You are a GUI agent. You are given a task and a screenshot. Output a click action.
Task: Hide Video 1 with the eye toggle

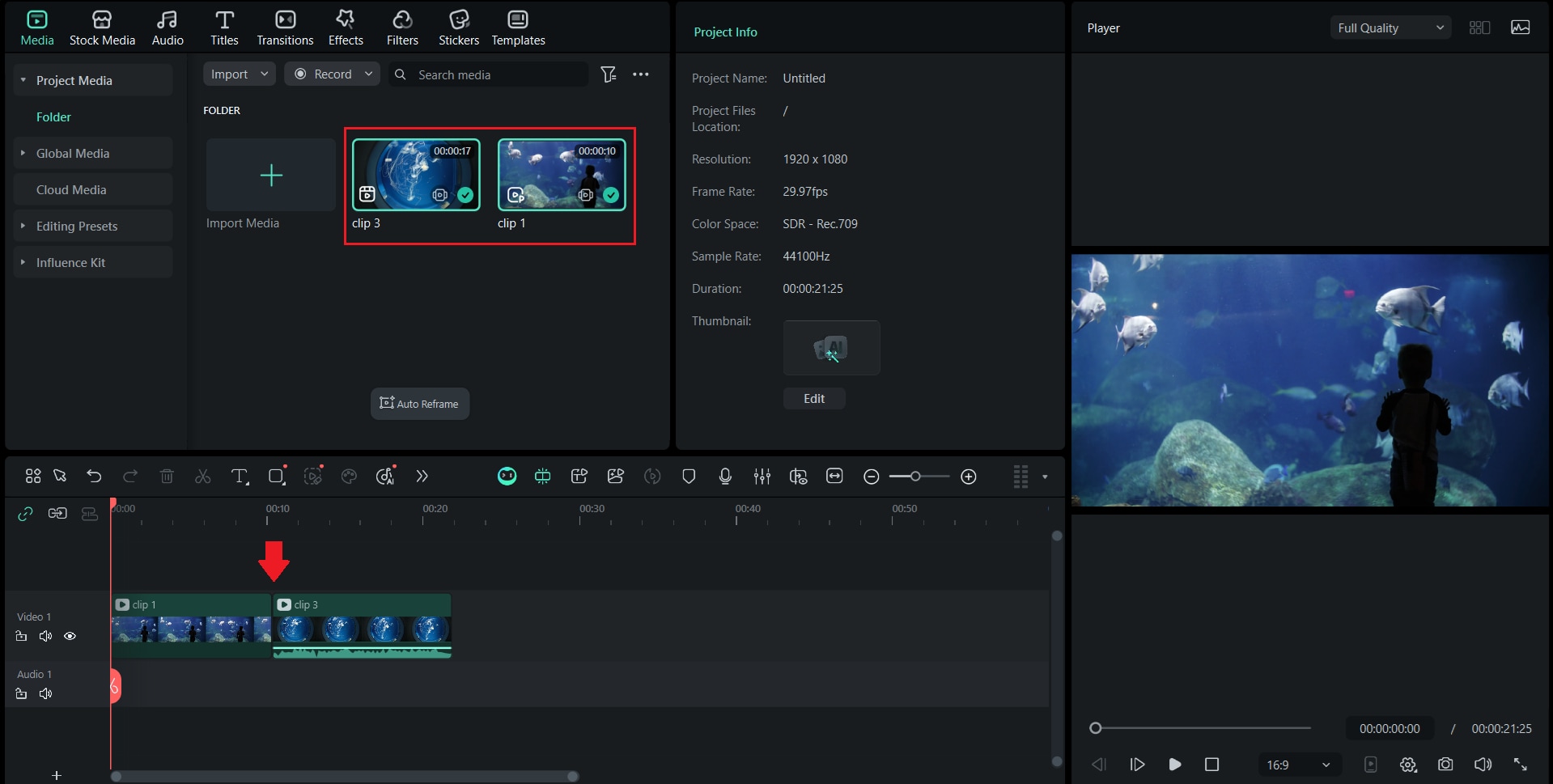(x=70, y=636)
